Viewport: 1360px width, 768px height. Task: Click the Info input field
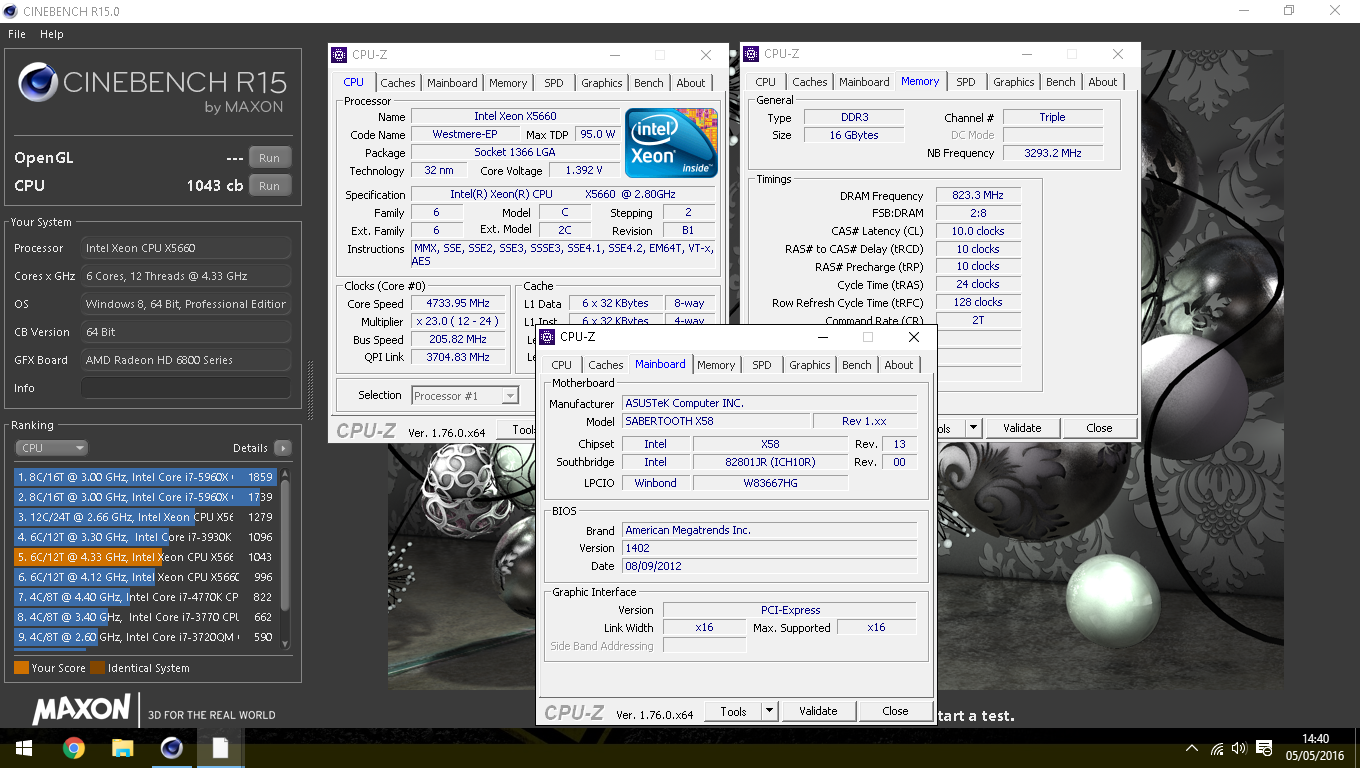tap(186, 388)
